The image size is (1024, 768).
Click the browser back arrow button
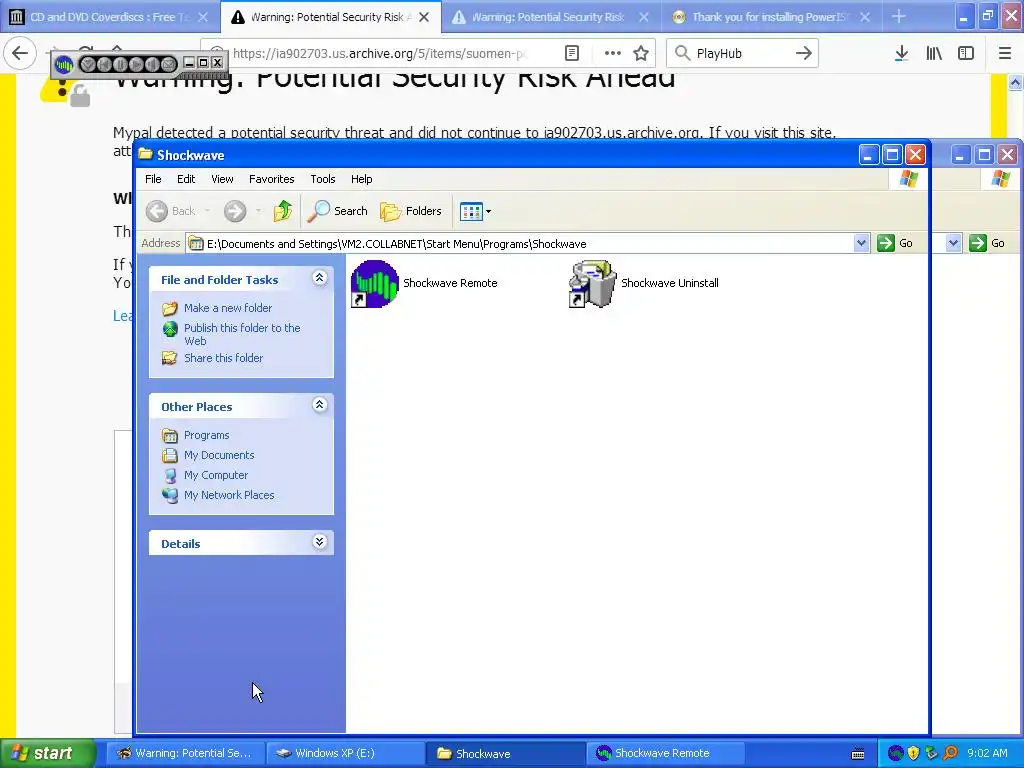tap(20, 53)
